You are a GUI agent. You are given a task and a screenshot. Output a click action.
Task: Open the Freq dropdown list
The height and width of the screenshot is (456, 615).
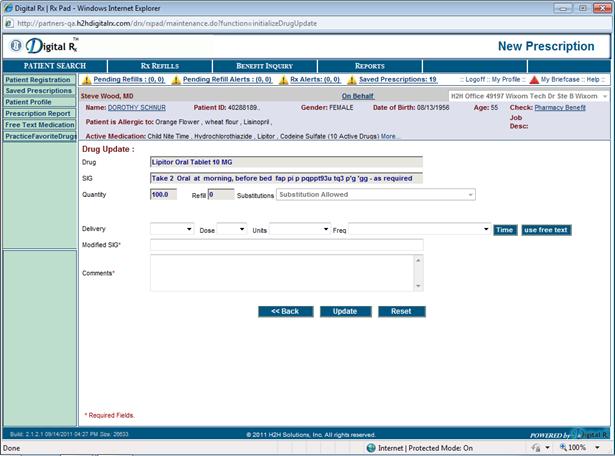(418, 229)
